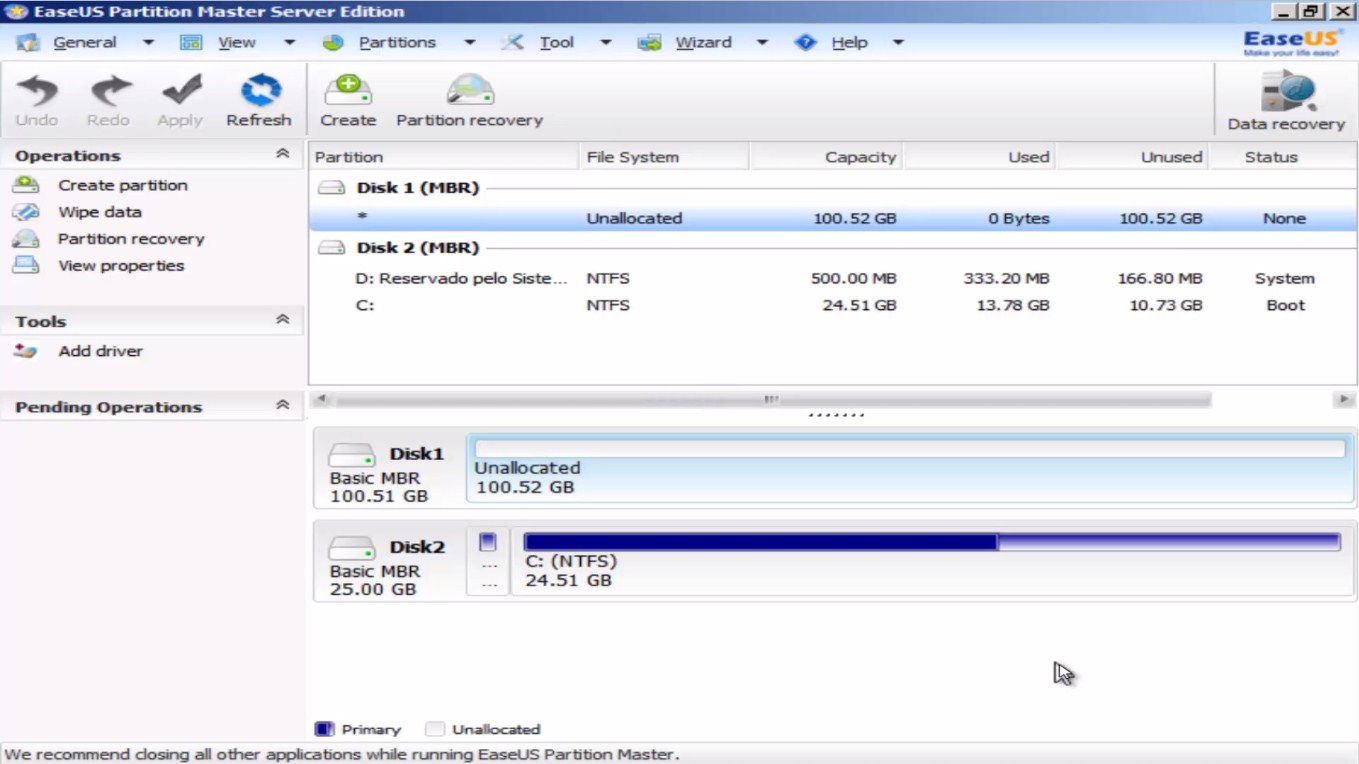Click the Disk 1 (MBR) list icon
Screen dimensions: 1359x764
(331, 188)
